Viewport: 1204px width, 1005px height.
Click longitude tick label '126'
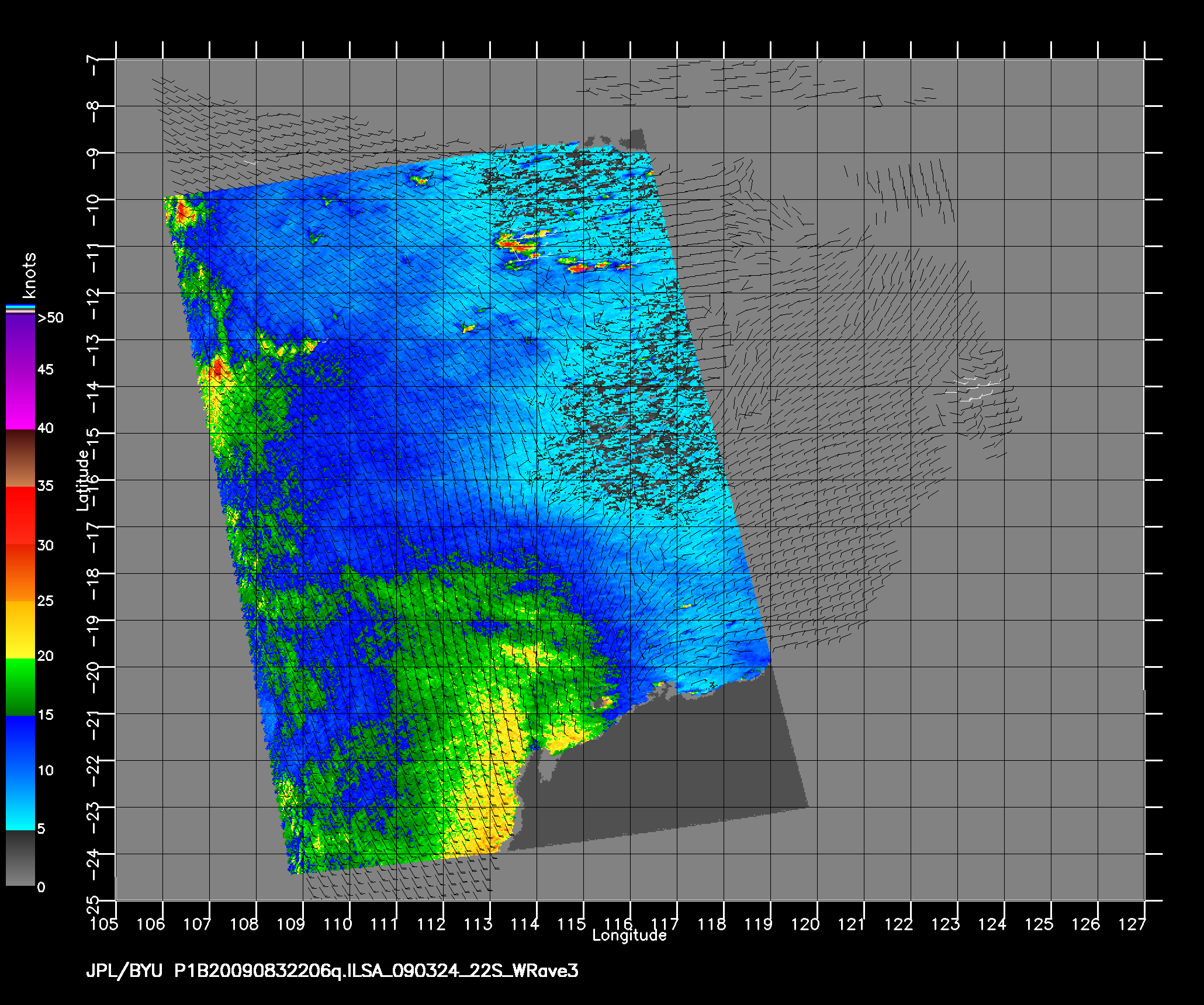pyautogui.click(x=1087, y=924)
